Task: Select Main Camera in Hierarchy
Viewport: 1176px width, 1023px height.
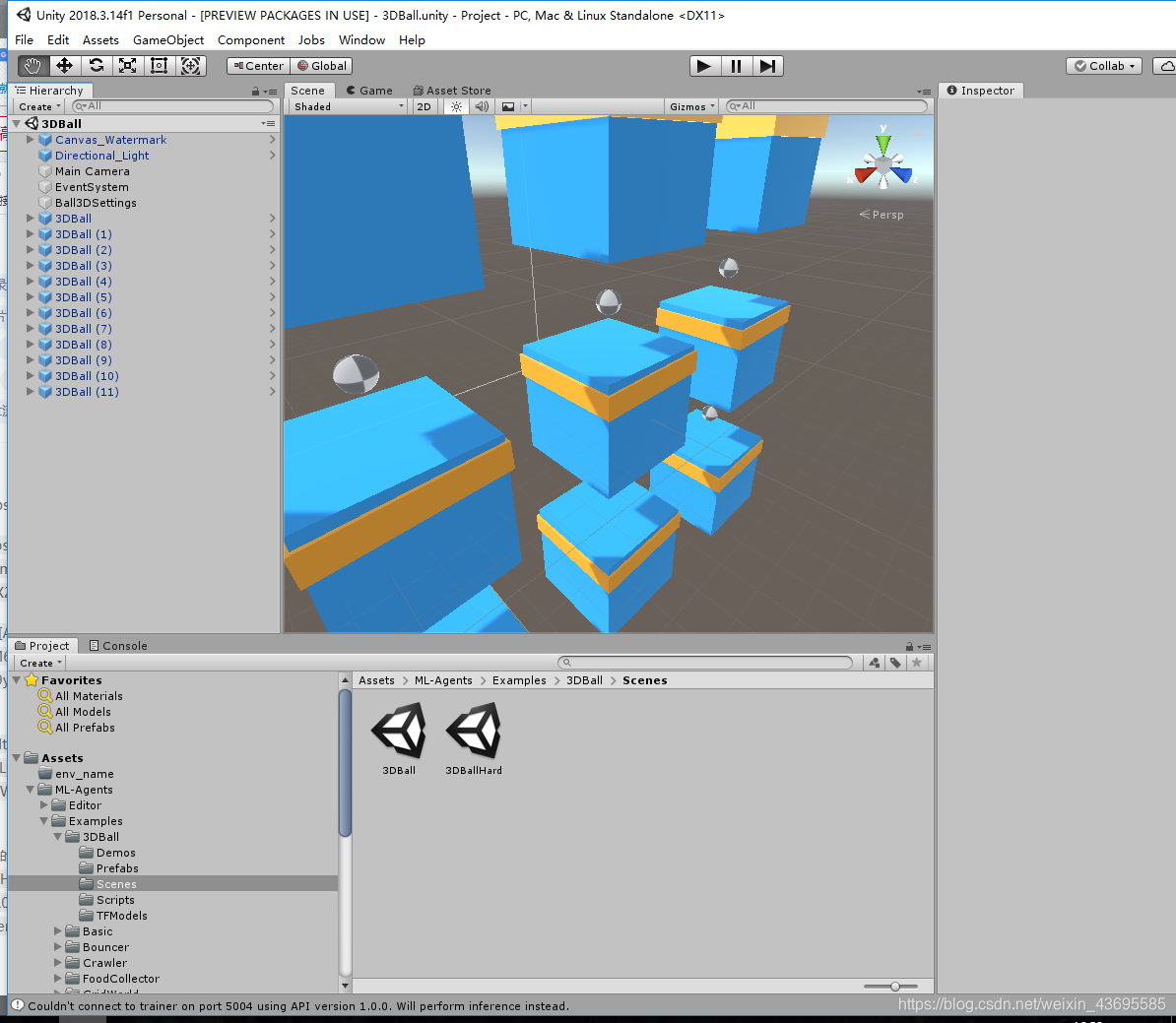Action: 92,171
